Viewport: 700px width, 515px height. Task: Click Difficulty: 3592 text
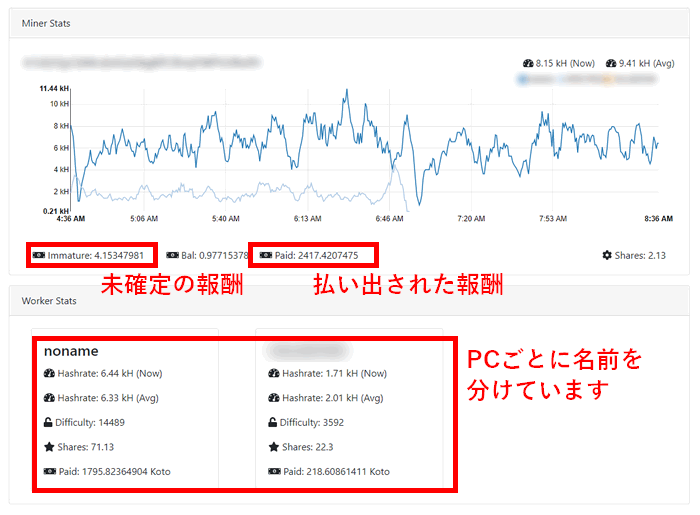pos(312,422)
